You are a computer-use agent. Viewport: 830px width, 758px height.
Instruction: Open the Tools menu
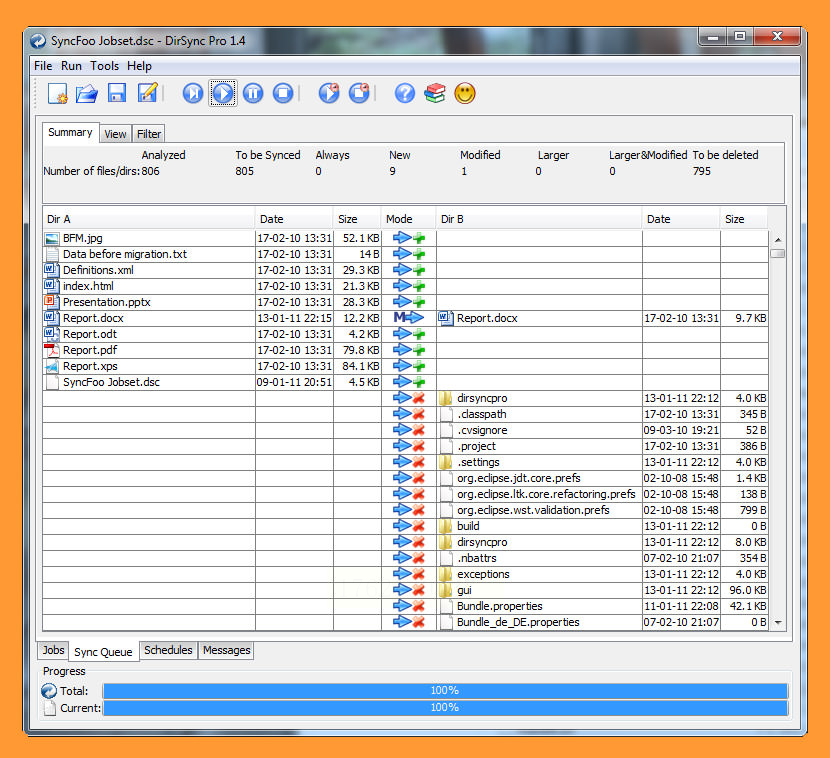104,66
